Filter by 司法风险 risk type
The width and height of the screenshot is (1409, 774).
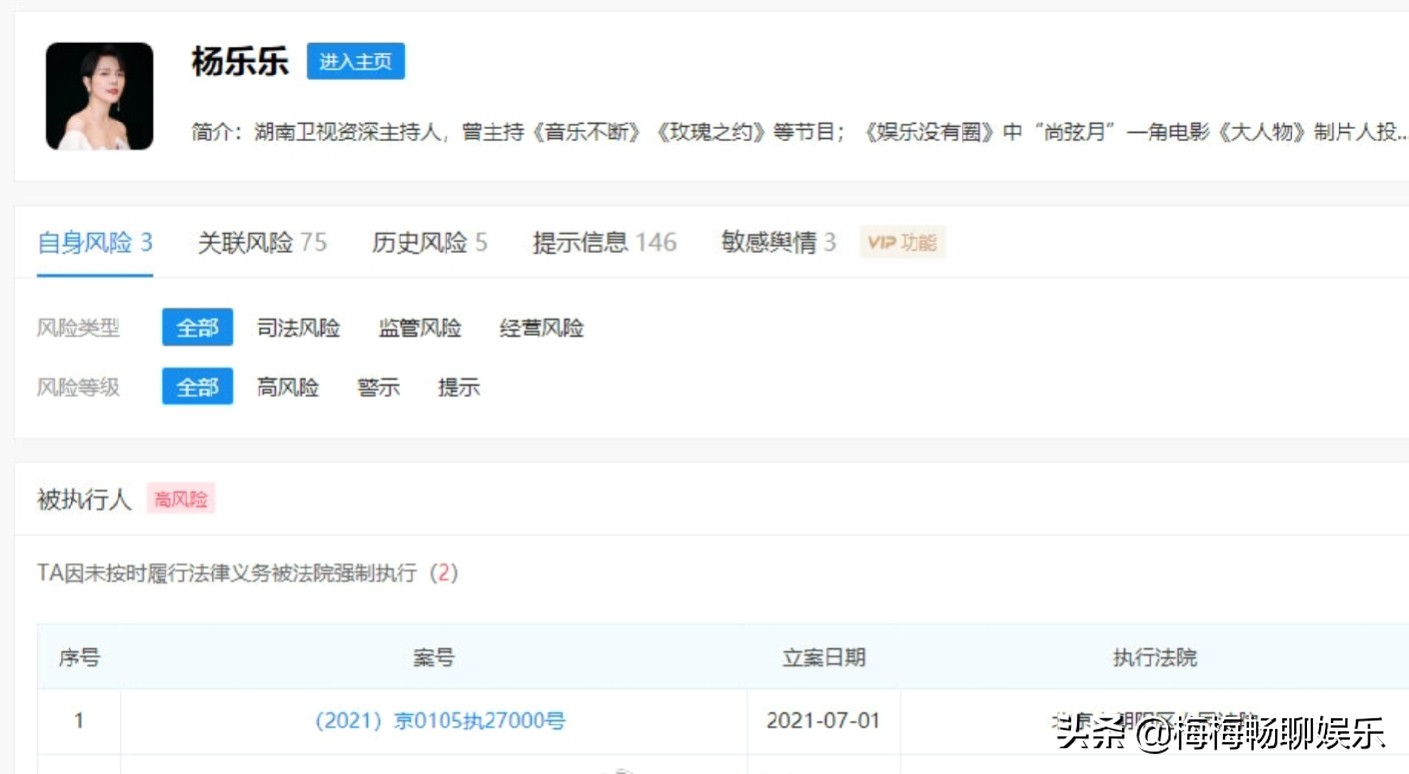299,327
